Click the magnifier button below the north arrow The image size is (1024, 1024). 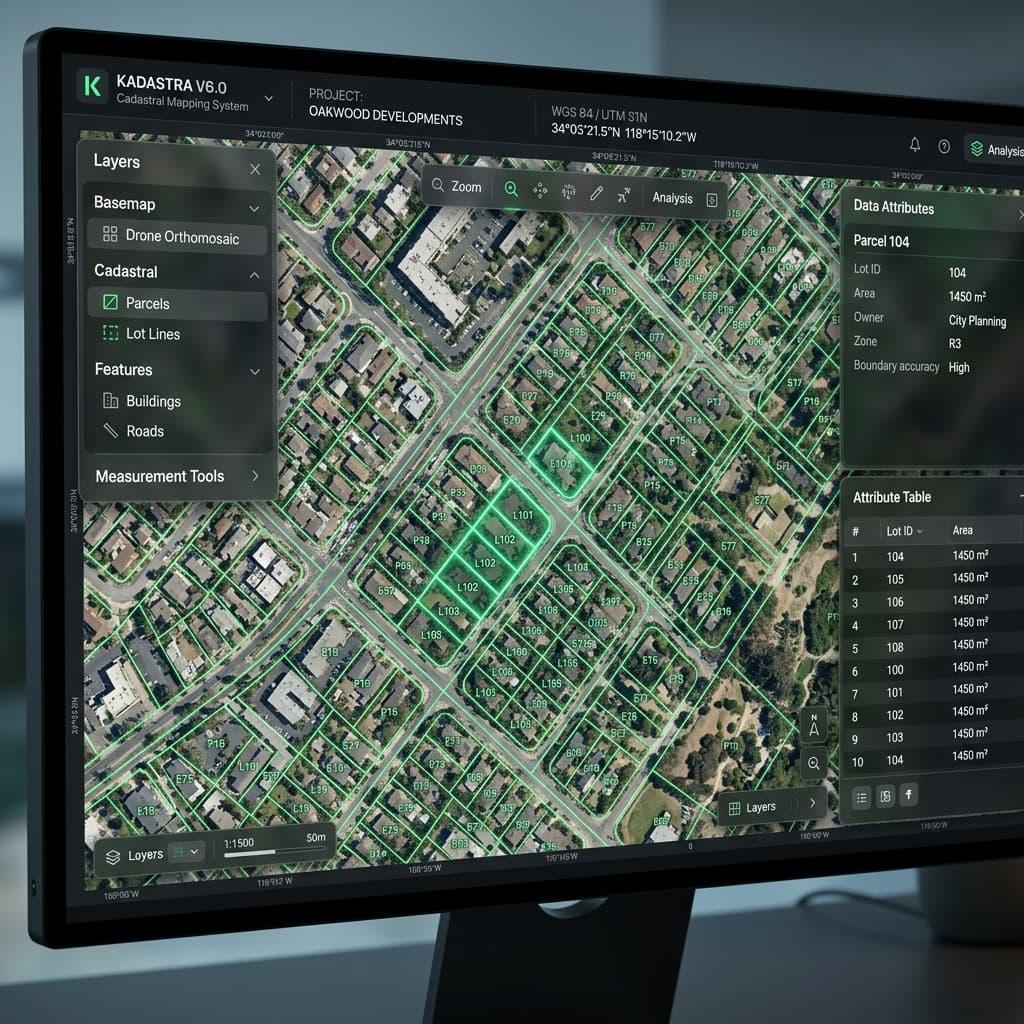814,763
